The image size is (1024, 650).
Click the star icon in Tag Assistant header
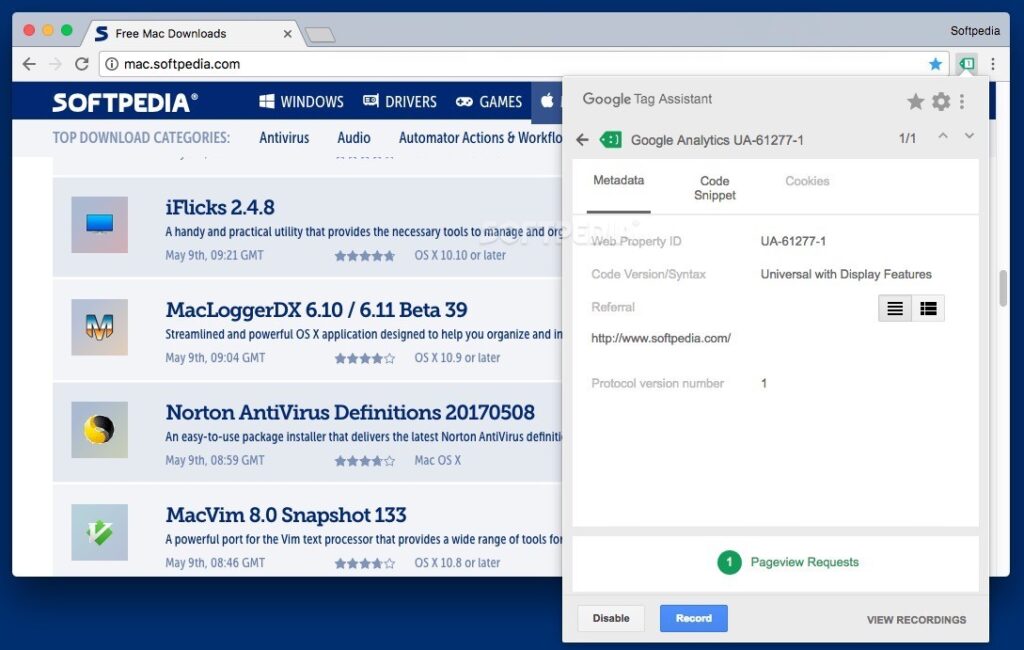point(916,101)
